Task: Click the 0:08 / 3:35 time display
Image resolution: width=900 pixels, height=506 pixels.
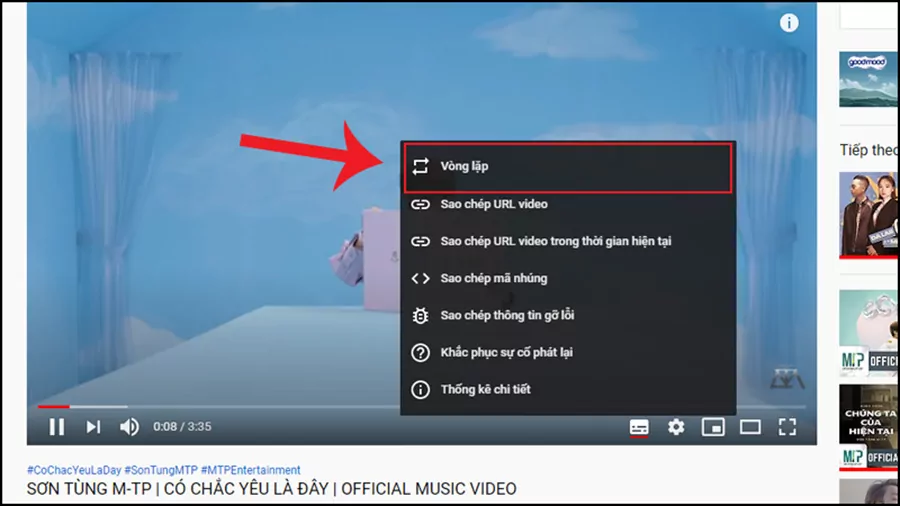Action: click(x=182, y=427)
